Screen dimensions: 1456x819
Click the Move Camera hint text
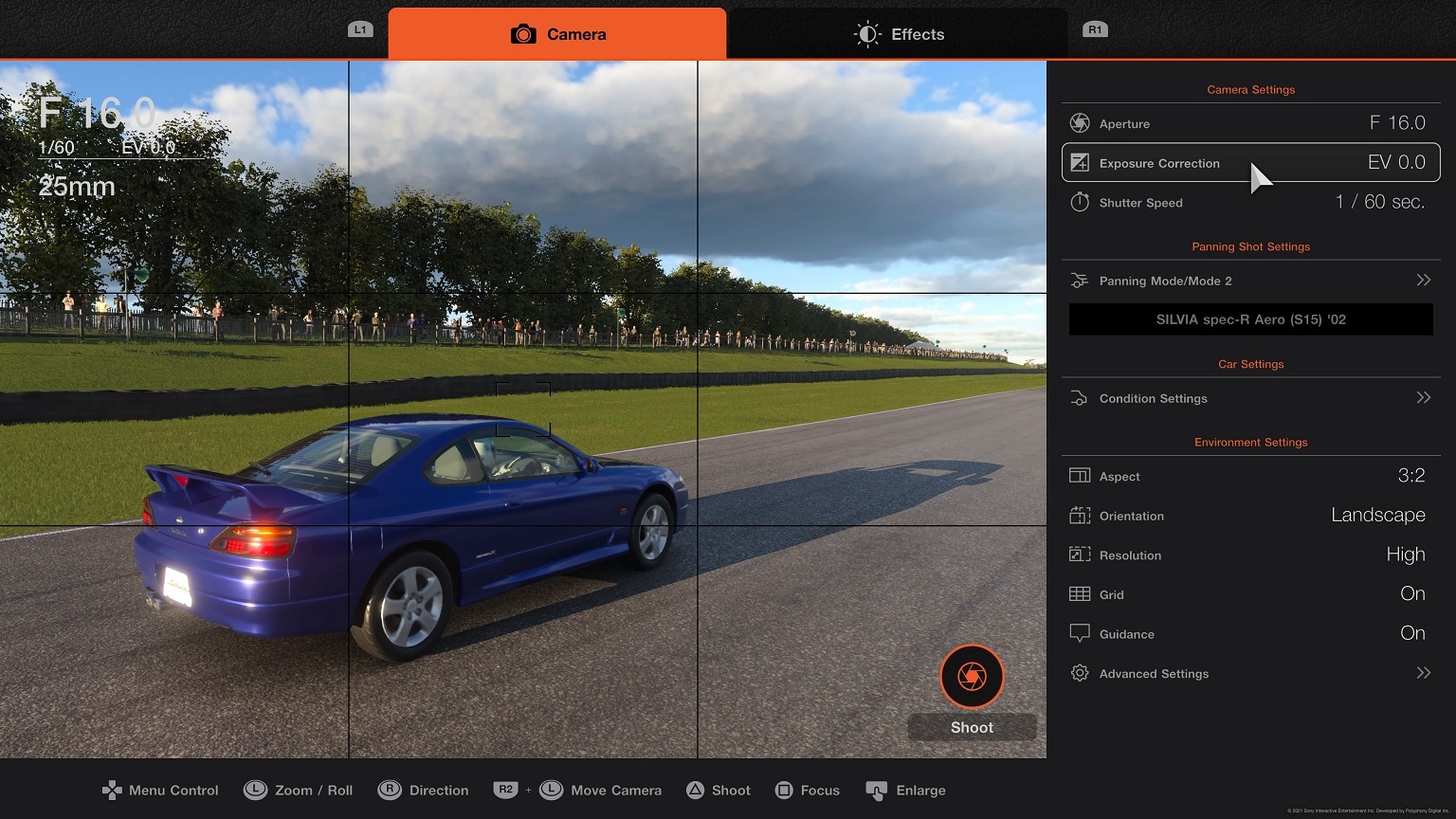(616, 791)
